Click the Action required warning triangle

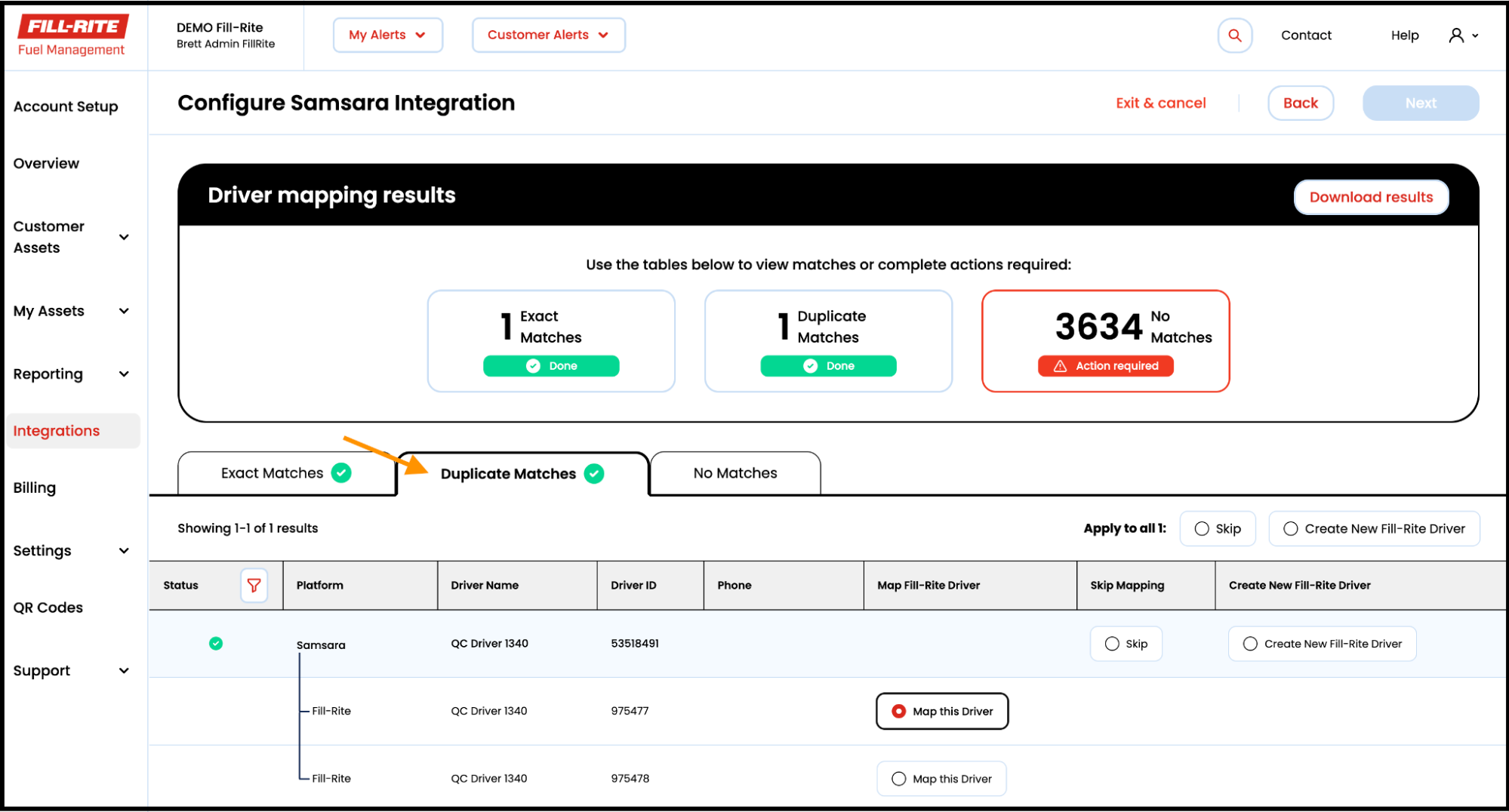click(x=1059, y=366)
